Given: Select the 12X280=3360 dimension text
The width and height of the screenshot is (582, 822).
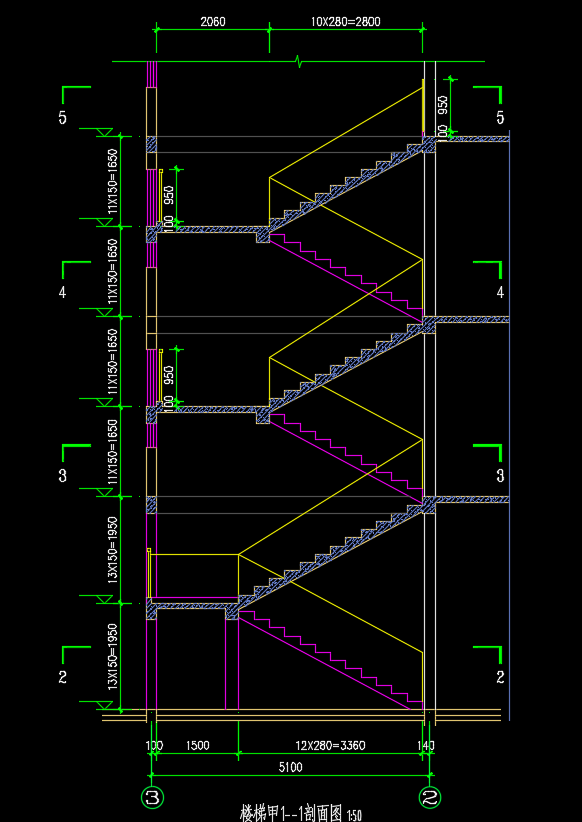Looking at the screenshot, I should click(x=330, y=745).
